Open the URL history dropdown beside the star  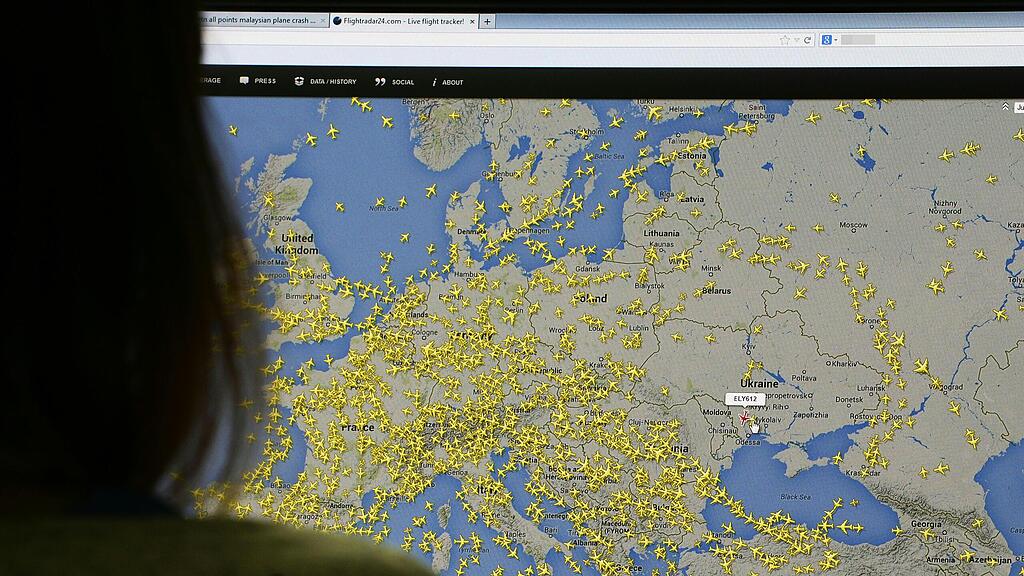797,40
